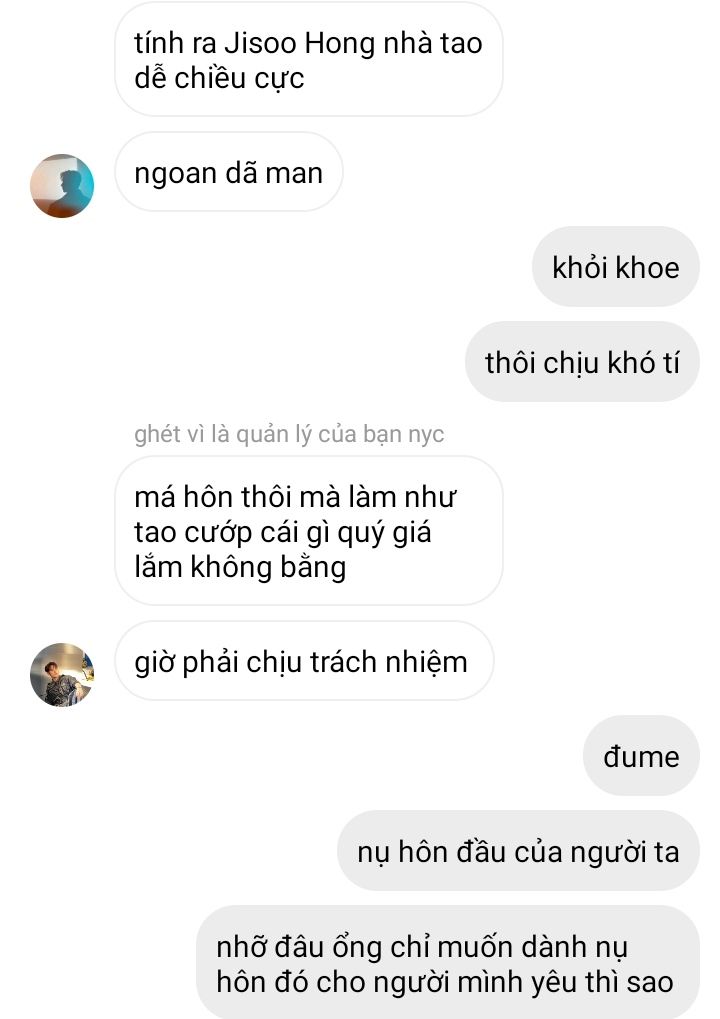This screenshot has width=720, height=1019.
Task: Tap the line "nhỡ đâu ổng chỉ muốn dành nụ"
Action: 422,946
